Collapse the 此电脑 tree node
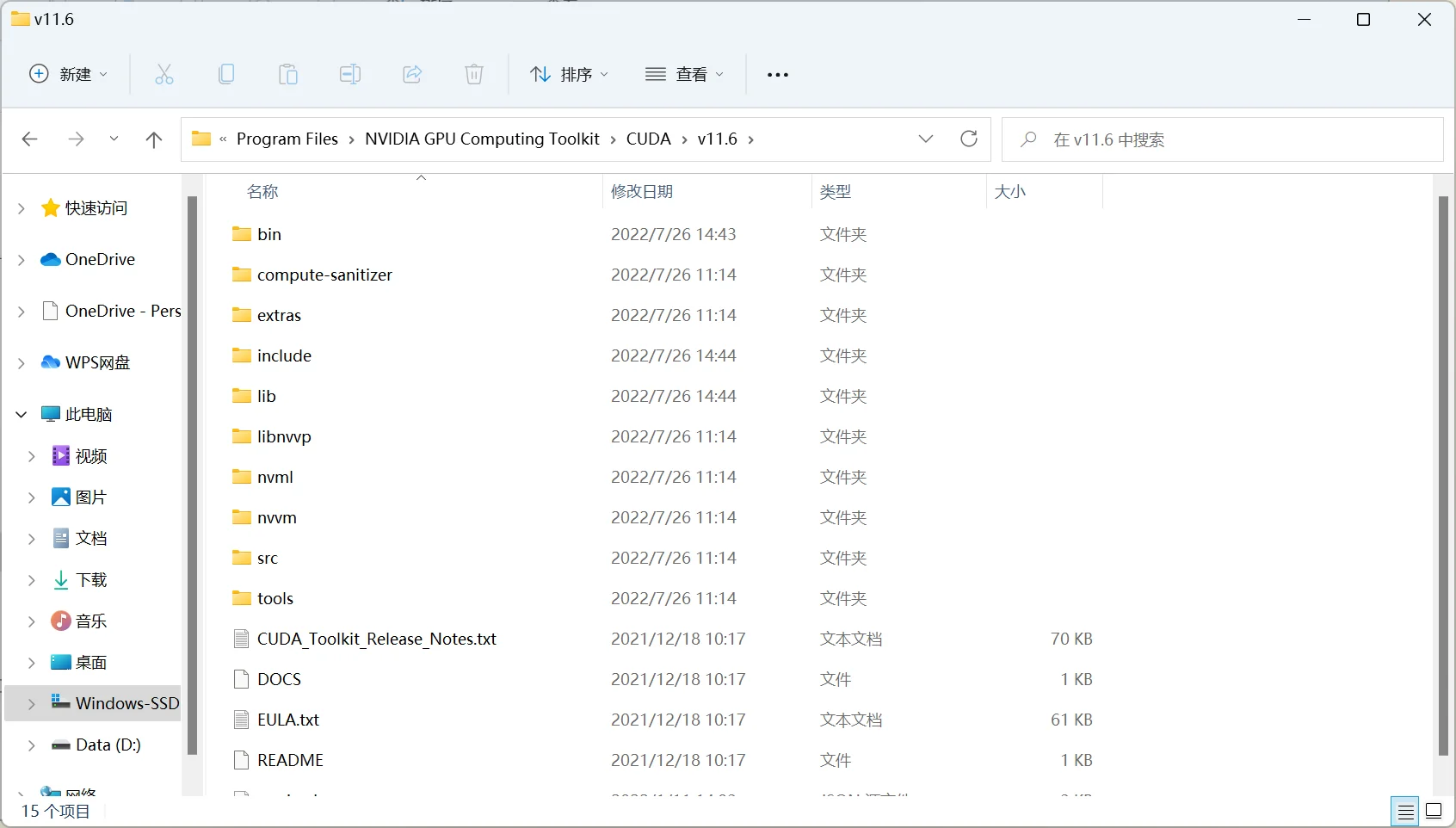1456x828 pixels. [x=22, y=415]
